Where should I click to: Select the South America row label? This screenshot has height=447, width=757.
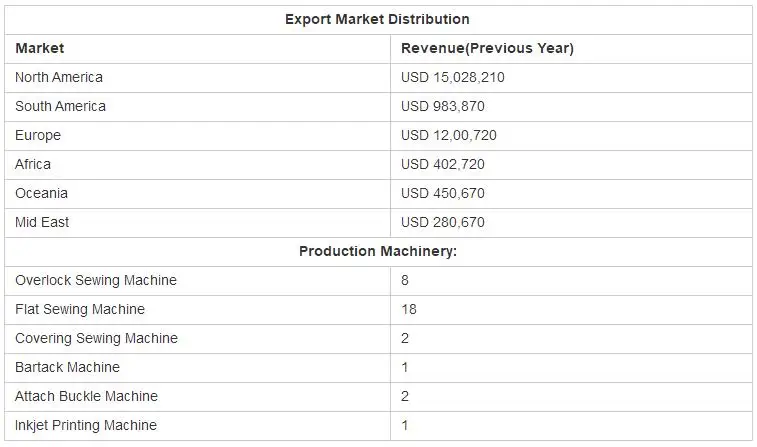[x=60, y=106]
